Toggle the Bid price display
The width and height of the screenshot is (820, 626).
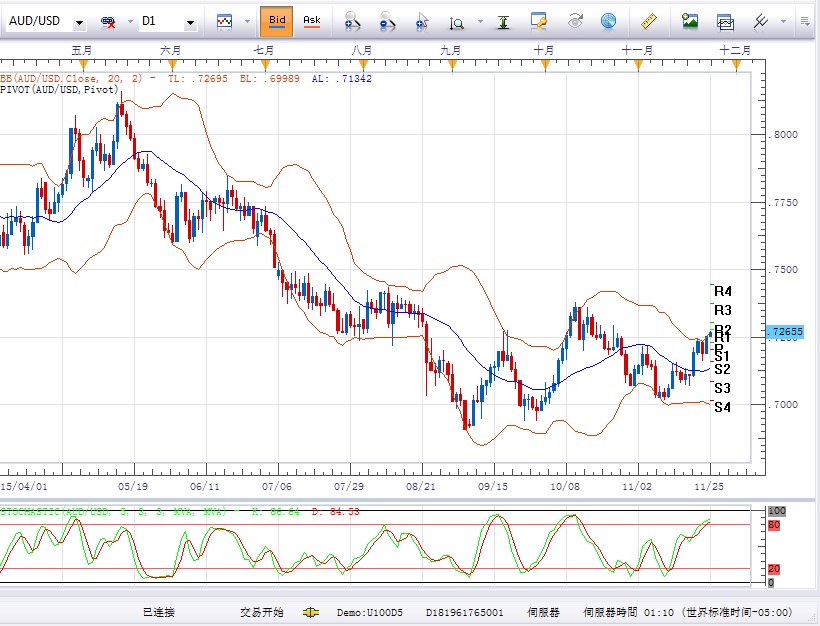click(x=277, y=20)
